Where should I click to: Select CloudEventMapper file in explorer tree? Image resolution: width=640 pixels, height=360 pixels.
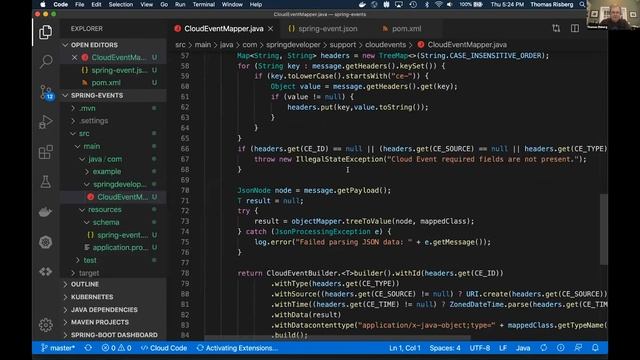coord(113,197)
